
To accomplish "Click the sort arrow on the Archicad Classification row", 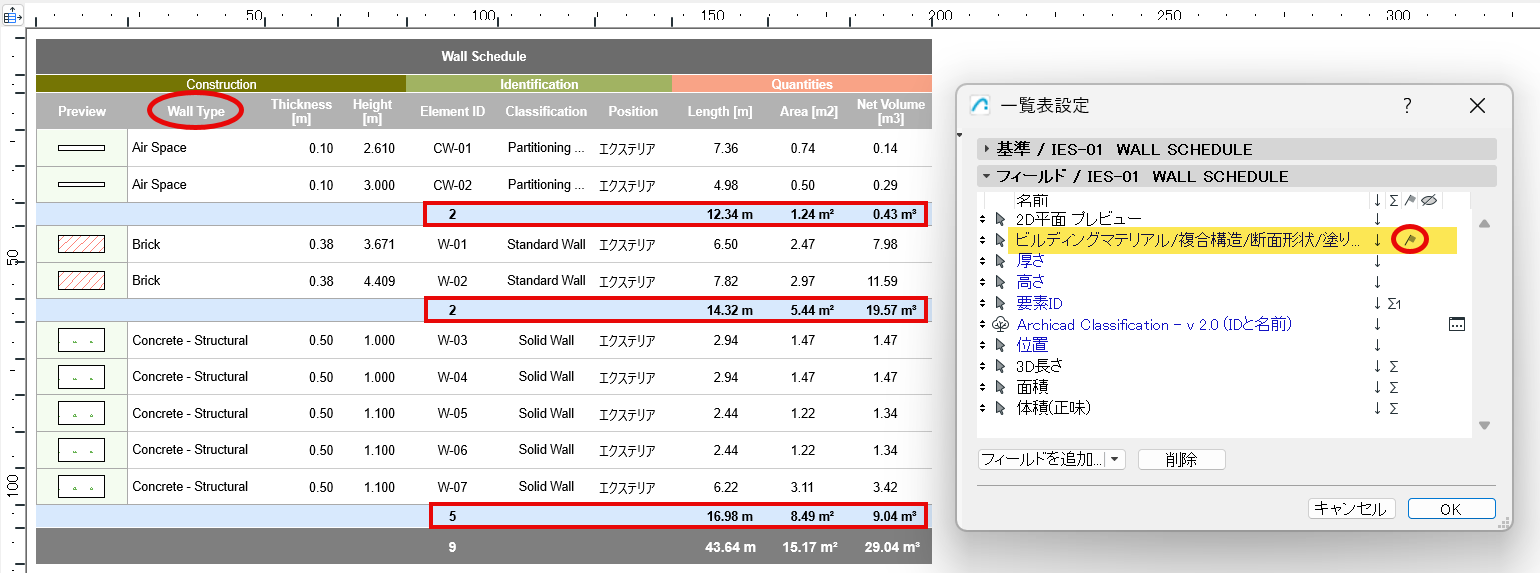I will (1377, 324).
